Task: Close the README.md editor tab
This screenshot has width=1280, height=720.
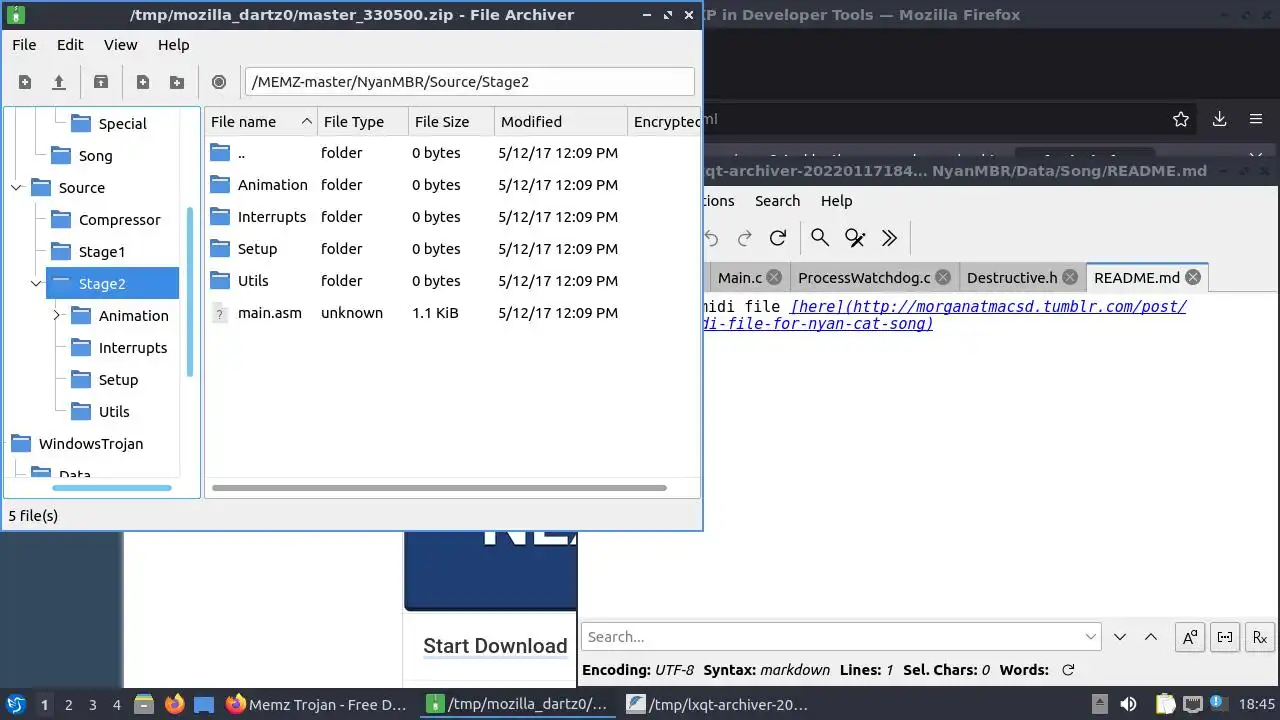Action: pyautogui.click(x=1193, y=278)
